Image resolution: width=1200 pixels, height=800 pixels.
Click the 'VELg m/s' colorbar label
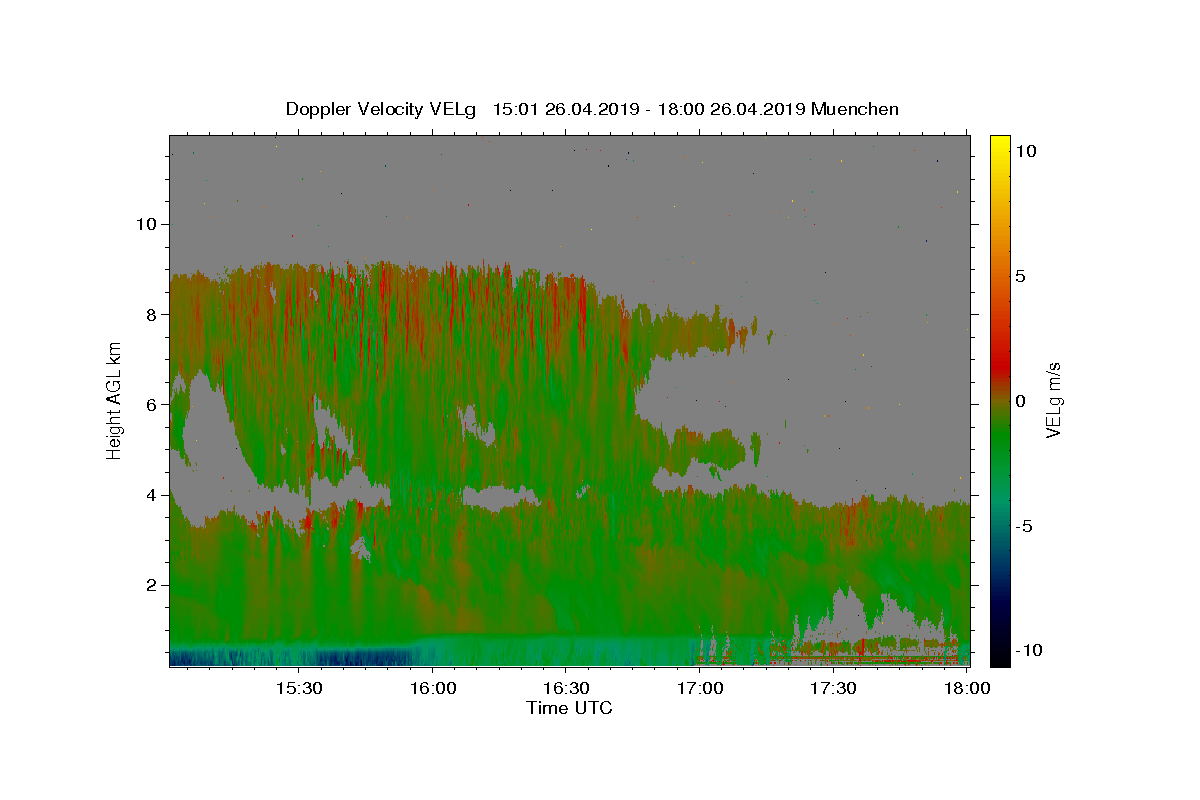coord(1054,401)
